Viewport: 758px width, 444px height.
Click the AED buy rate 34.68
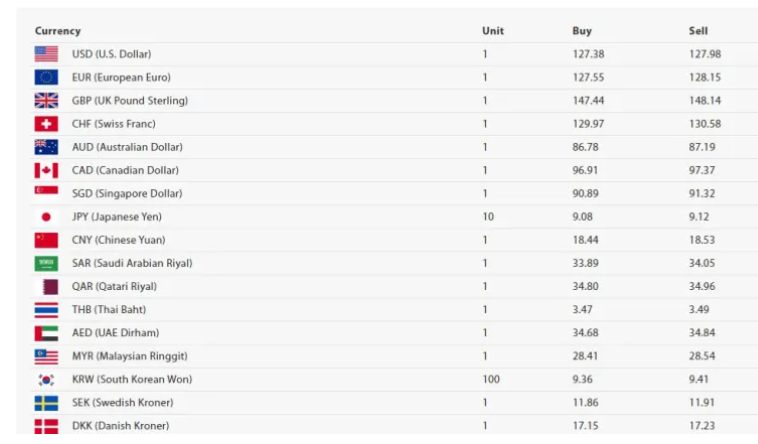click(x=585, y=333)
